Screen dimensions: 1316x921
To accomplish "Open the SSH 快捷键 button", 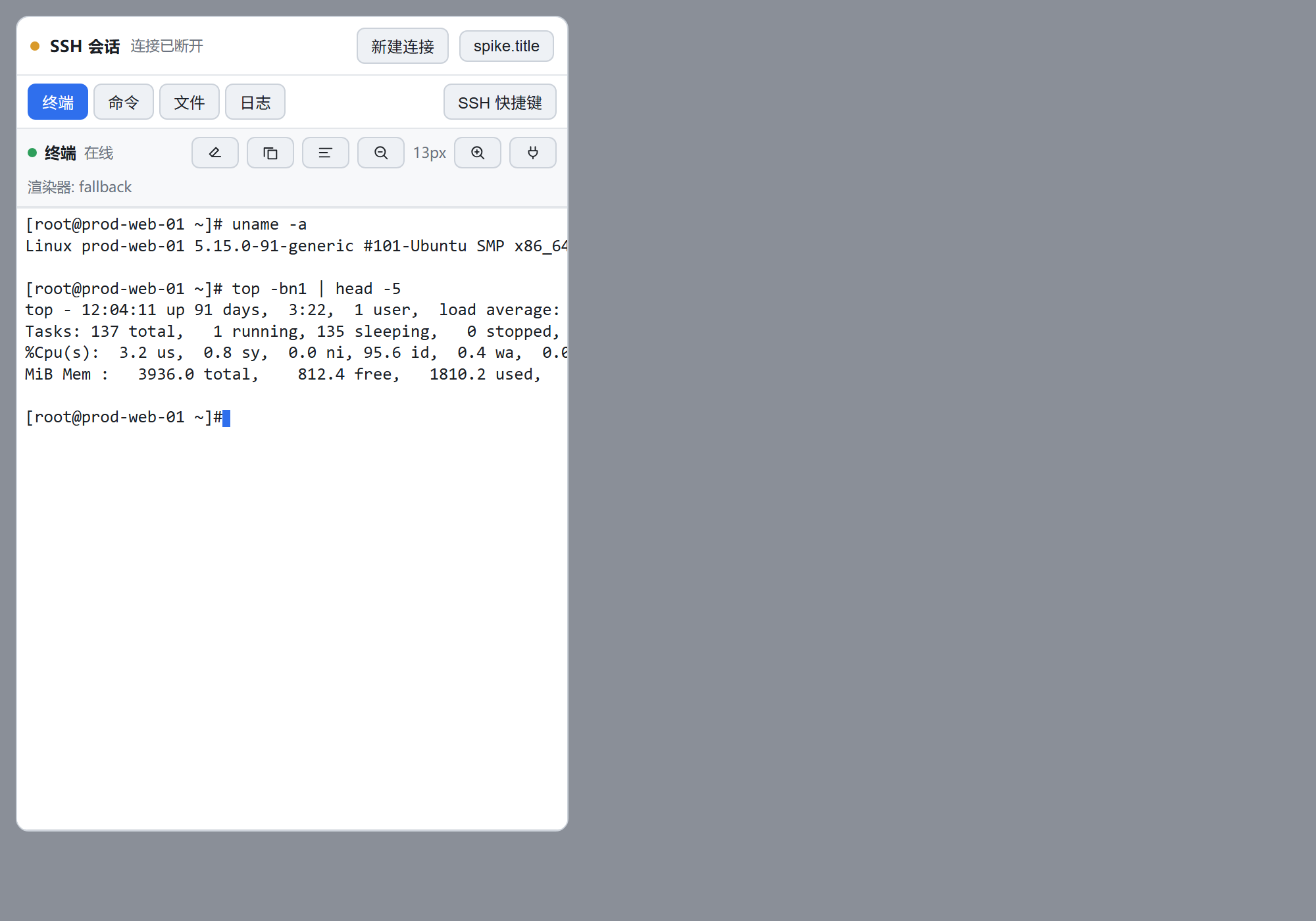I will [500, 102].
